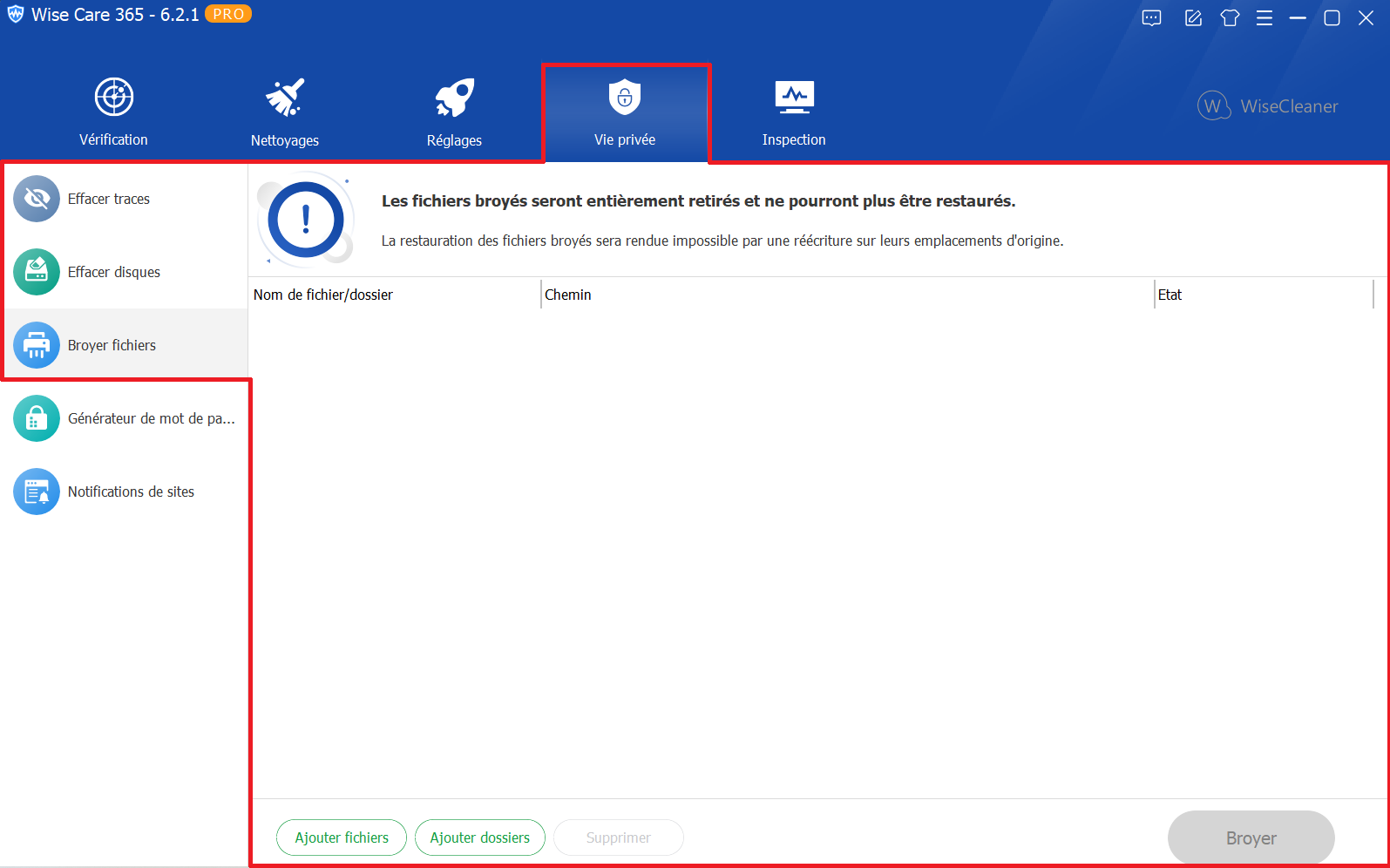Open the feedback chat icon
The image size is (1390, 868).
(1152, 18)
